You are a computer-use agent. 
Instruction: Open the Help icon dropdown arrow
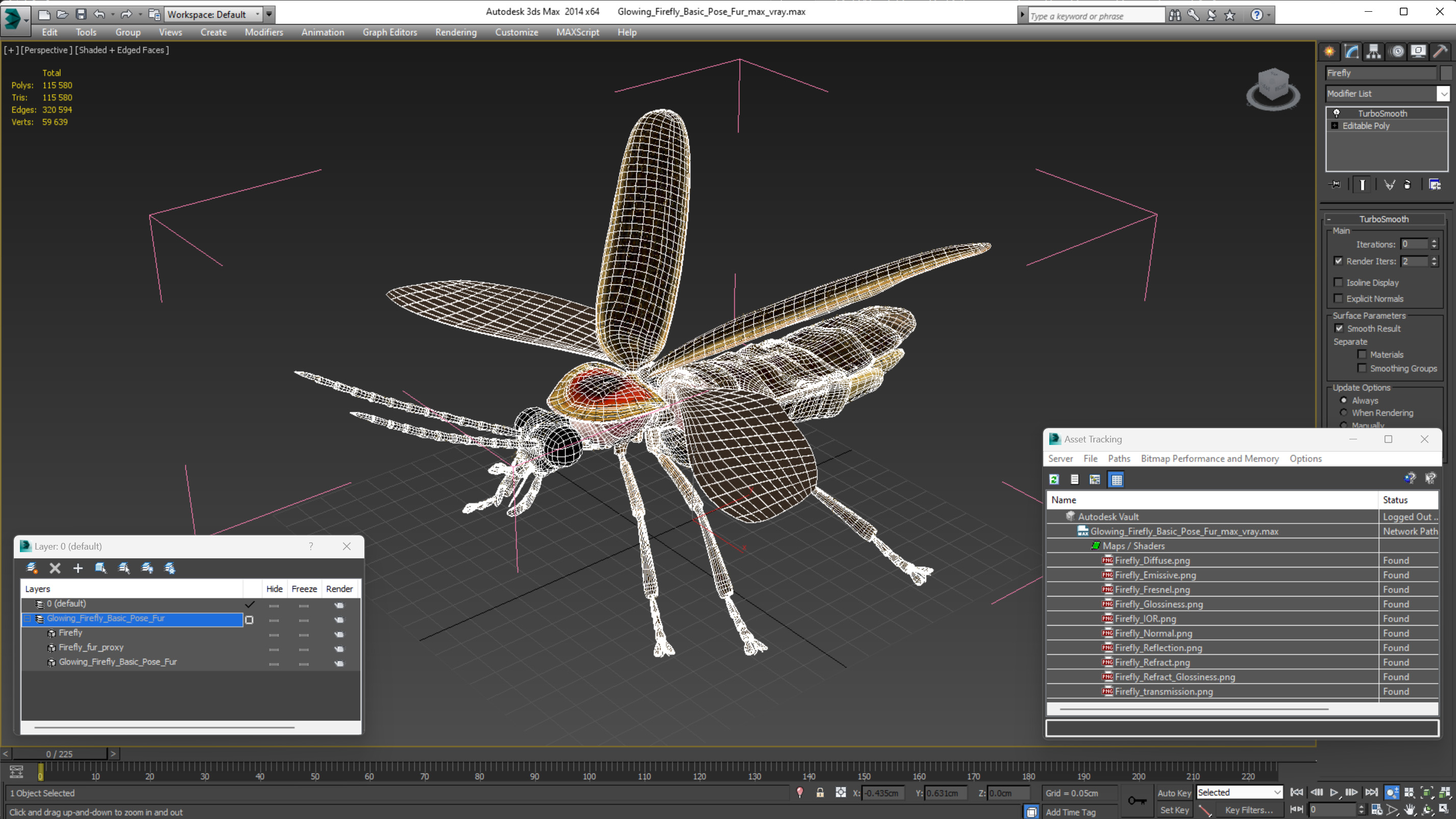pos(1270,15)
